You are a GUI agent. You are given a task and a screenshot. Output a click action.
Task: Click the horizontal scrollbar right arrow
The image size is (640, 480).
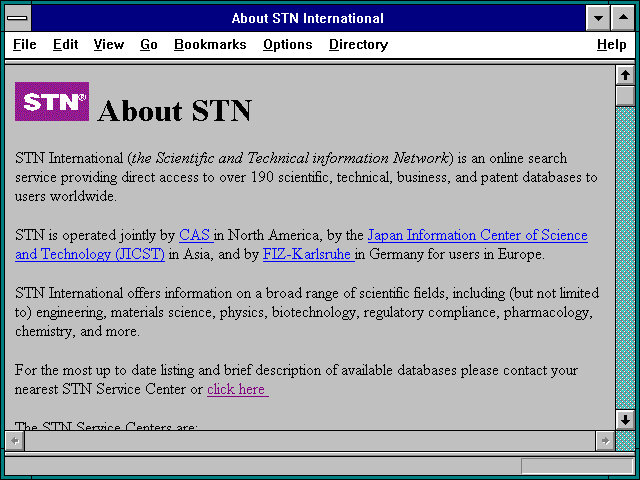[605, 441]
